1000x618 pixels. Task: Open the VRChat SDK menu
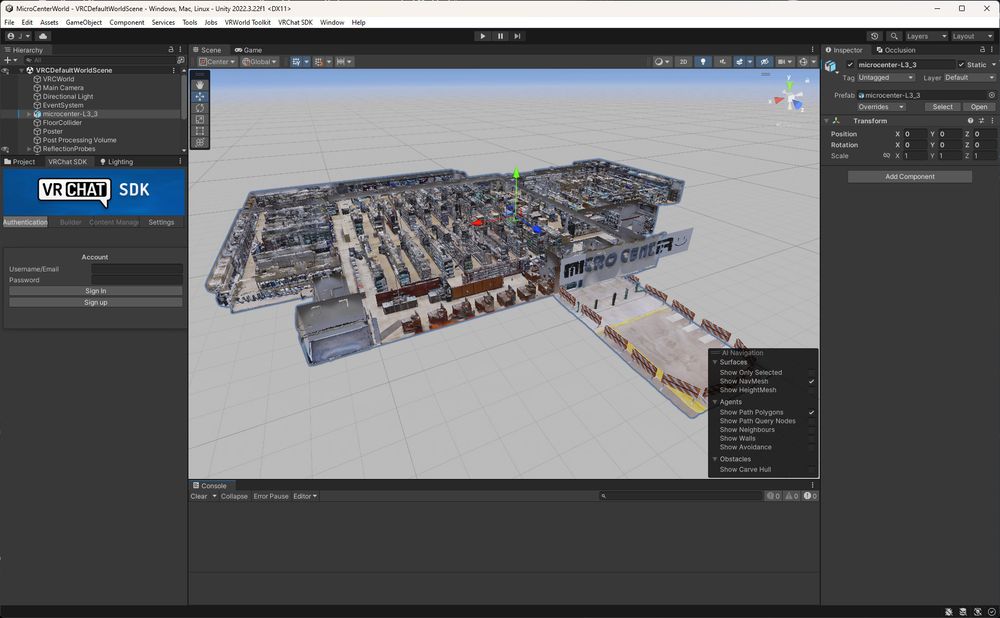tap(295, 22)
